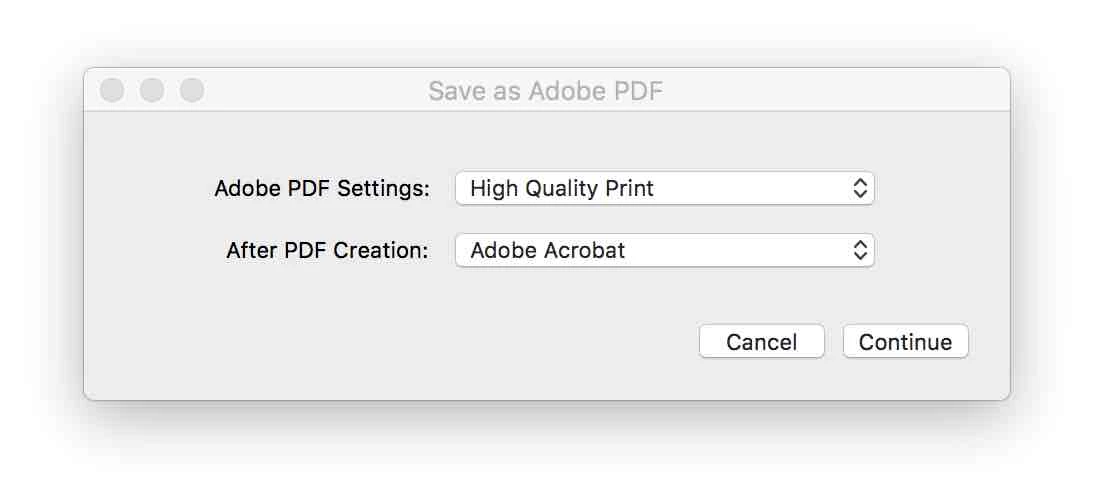This screenshot has height=500, width=1094.
Task: Expand the PDF preset list via its chevrons
Action: (859, 188)
